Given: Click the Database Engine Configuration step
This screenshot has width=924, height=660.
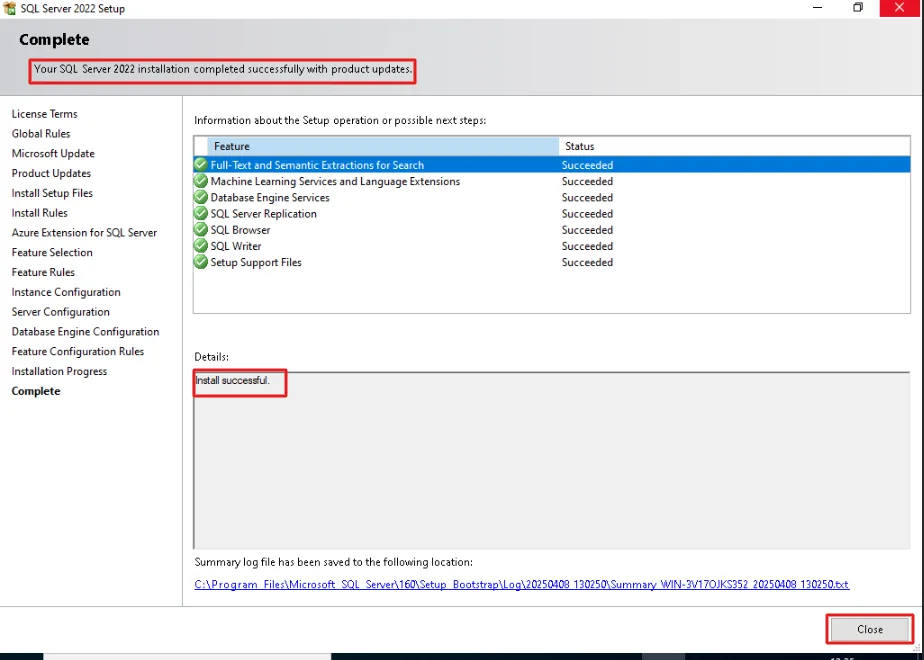Looking at the screenshot, I should pyautogui.click(x=85, y=332).
